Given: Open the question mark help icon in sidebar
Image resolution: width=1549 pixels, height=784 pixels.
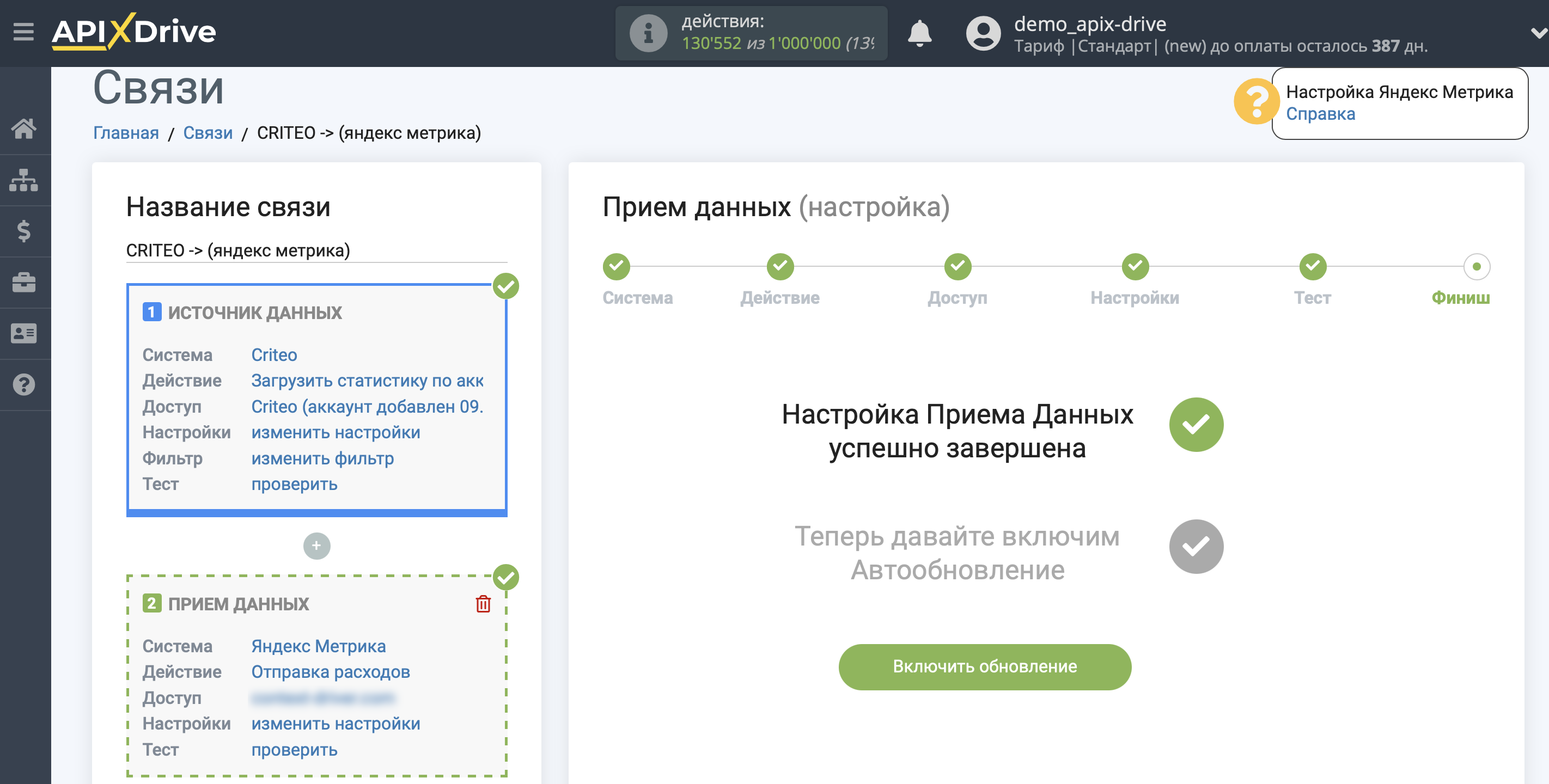Looking at the screenshot, I should tap(24, 385).
